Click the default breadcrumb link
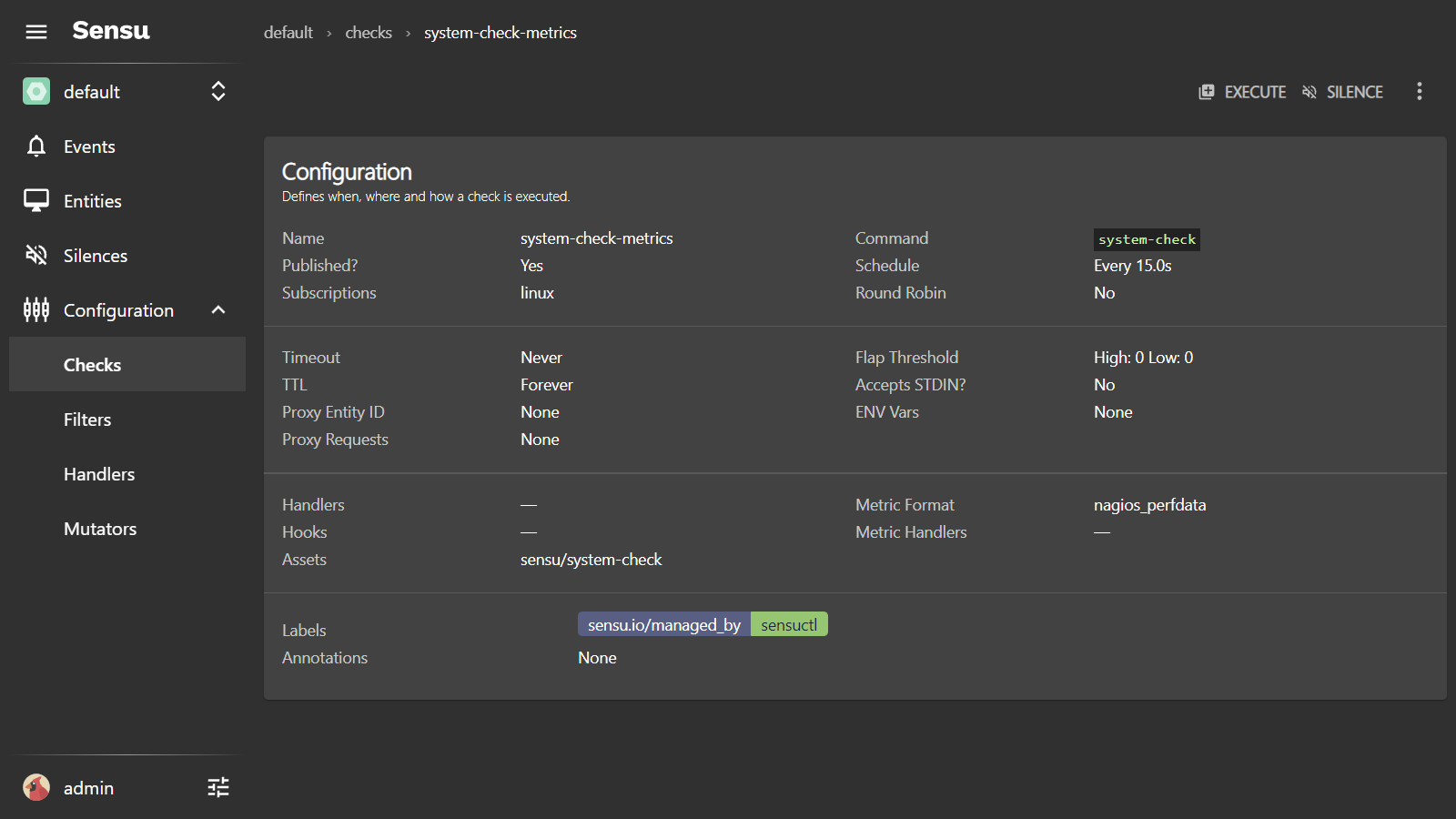This screenshot has height=819, width=1456. pyautogui.click(x=288, y=33)
